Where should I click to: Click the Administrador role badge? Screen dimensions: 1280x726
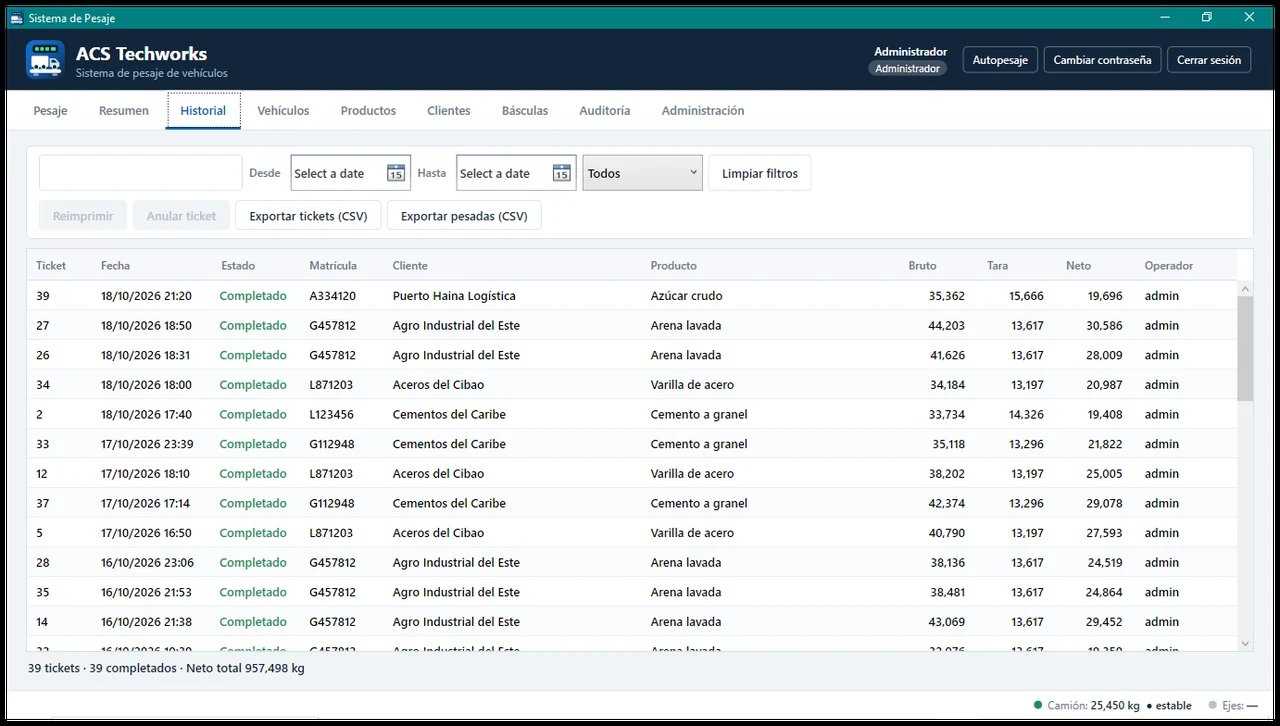907,68
